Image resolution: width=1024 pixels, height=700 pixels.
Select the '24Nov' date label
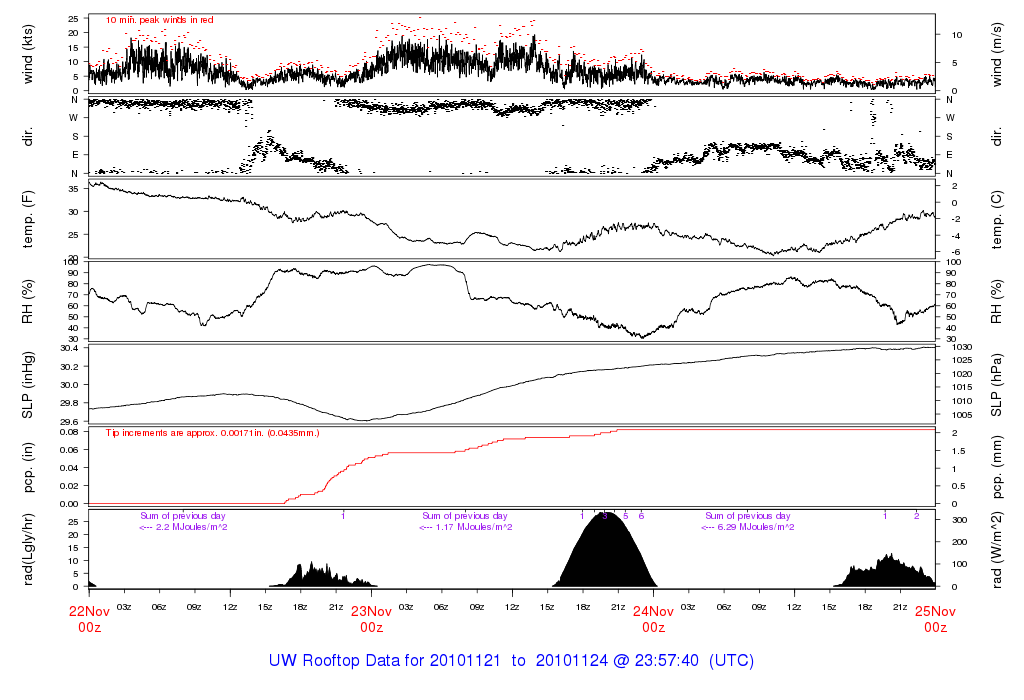coord(654,612)
